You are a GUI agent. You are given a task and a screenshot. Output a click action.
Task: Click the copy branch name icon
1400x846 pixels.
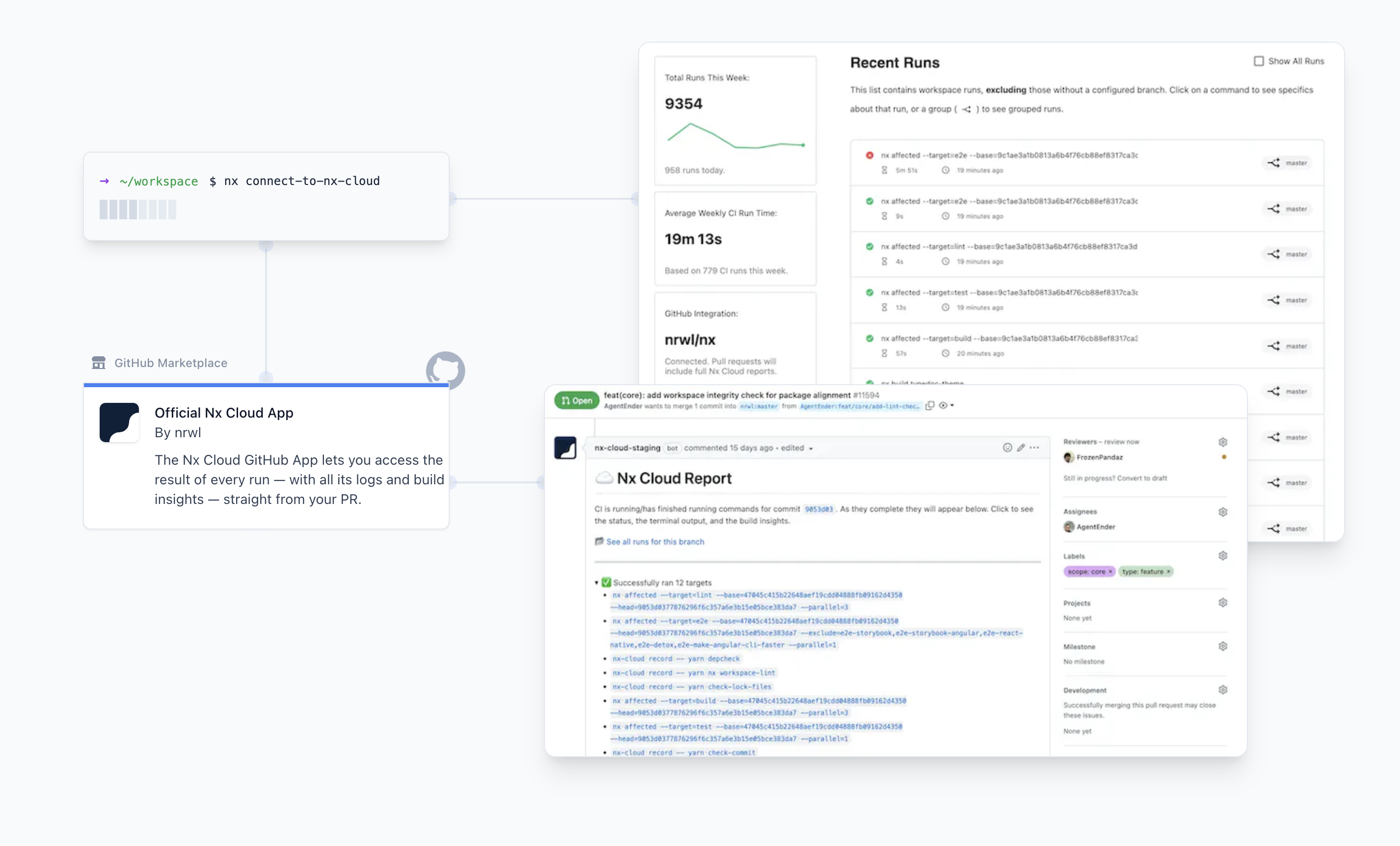(x=930, y=406)
